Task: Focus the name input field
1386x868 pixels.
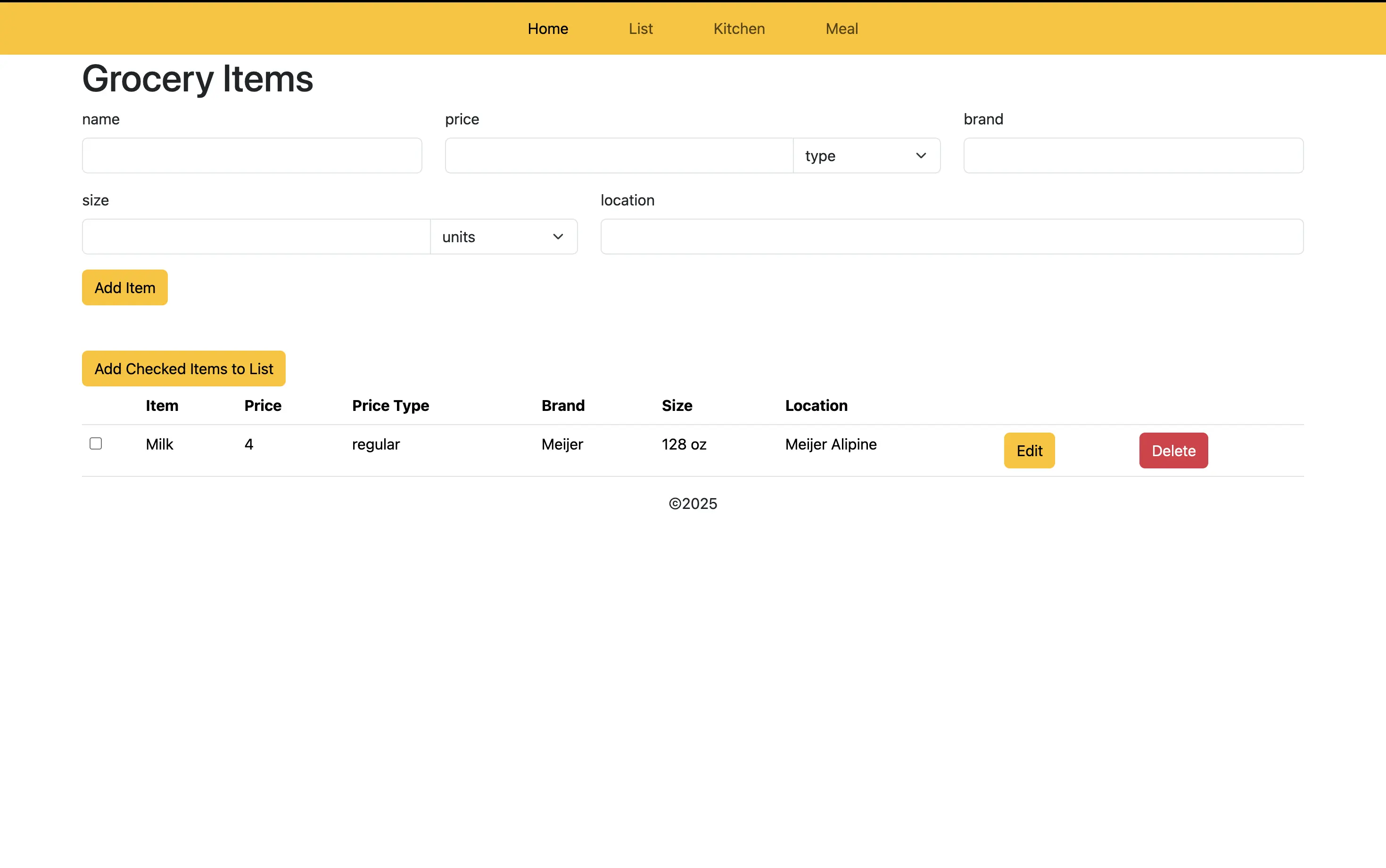Action: pos(251,156)
